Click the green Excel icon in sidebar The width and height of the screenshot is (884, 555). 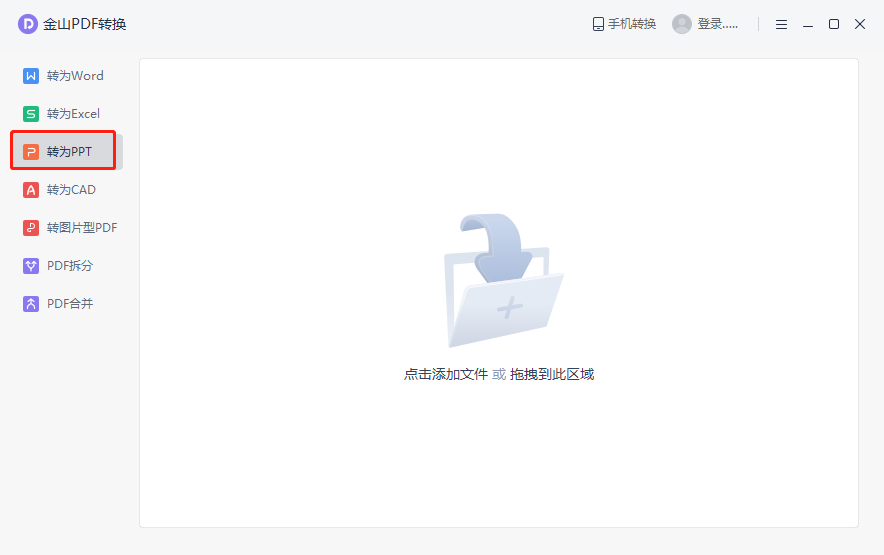31,114
